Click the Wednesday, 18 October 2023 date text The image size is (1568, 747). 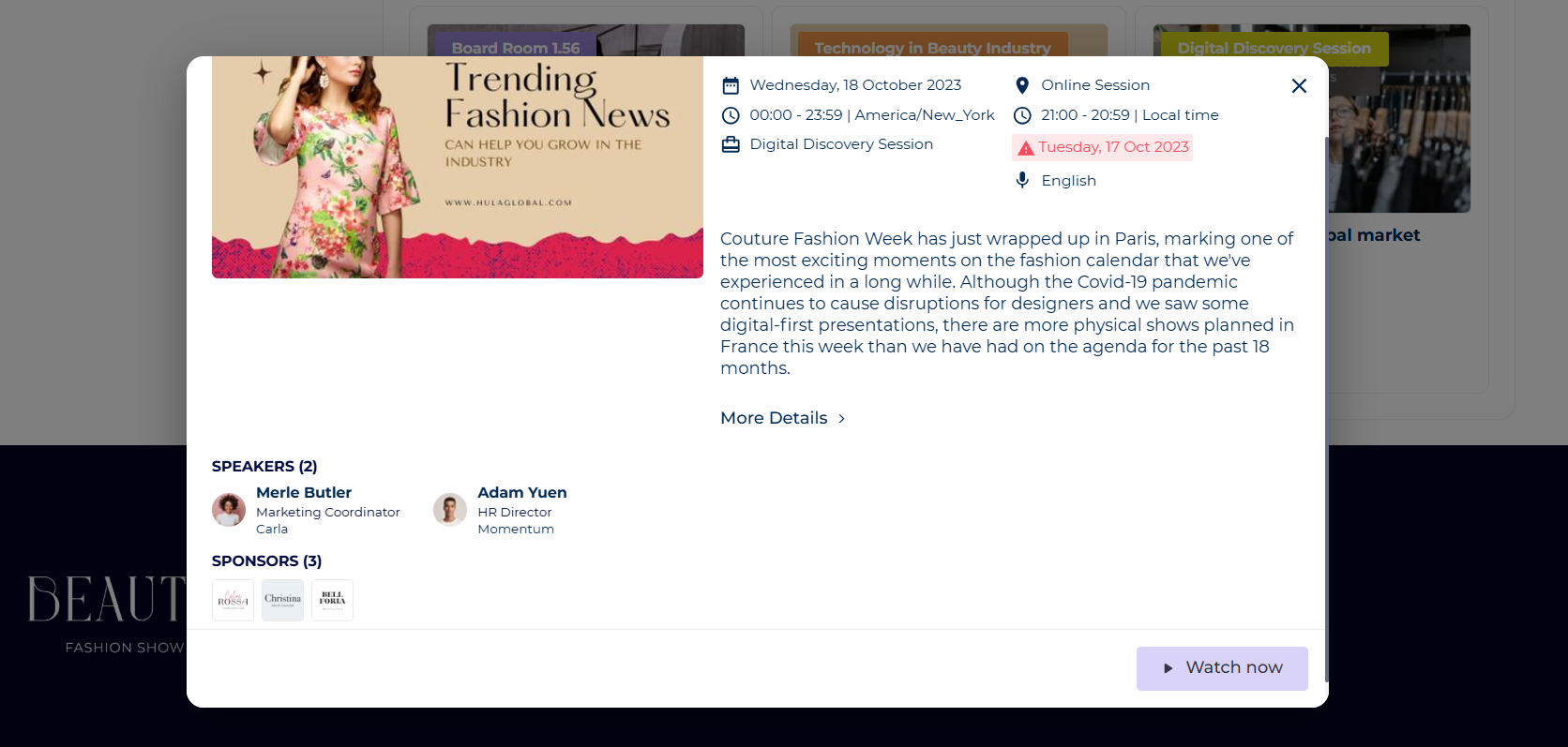855,85
